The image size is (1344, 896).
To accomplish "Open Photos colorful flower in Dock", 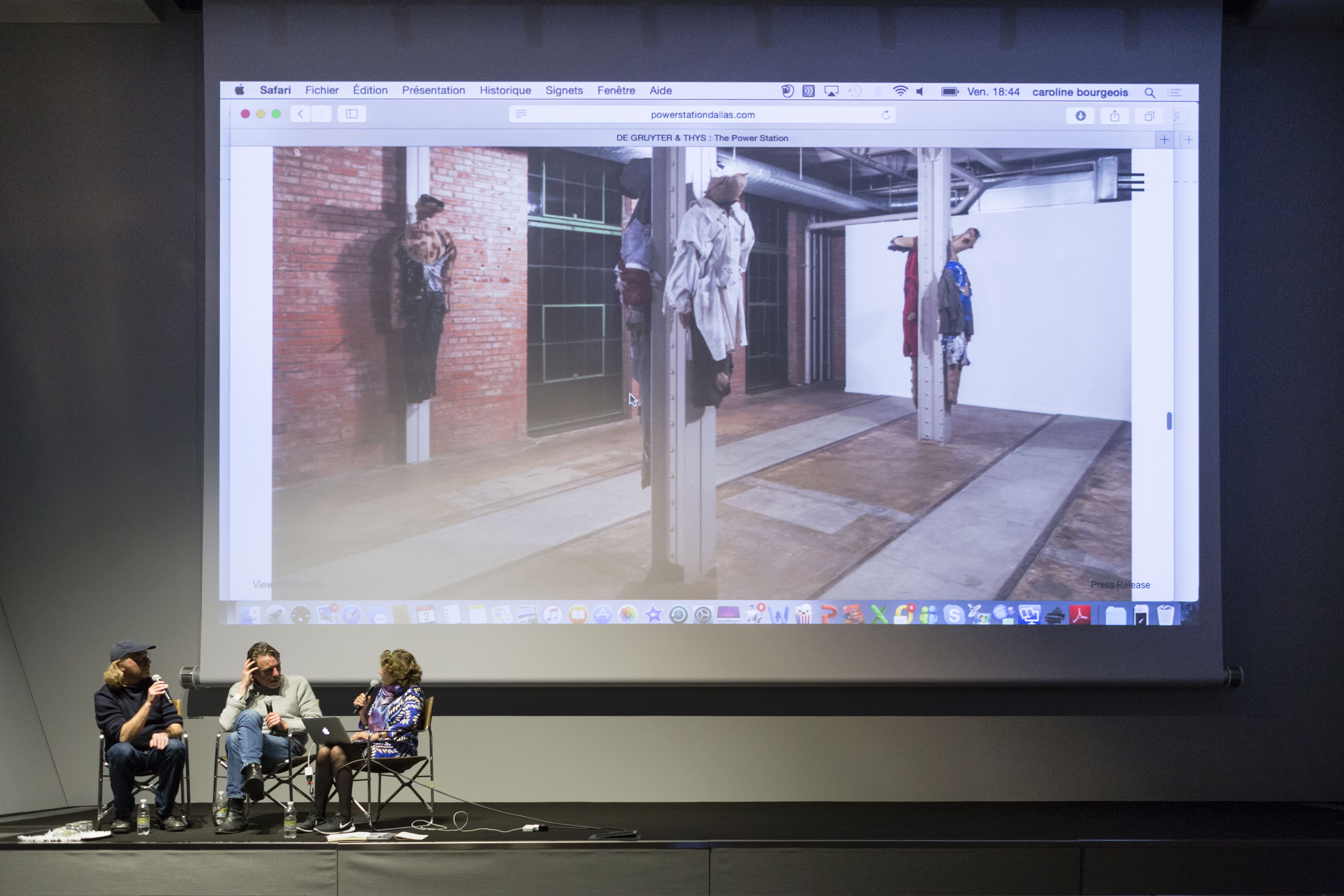I will click(628, 615).
